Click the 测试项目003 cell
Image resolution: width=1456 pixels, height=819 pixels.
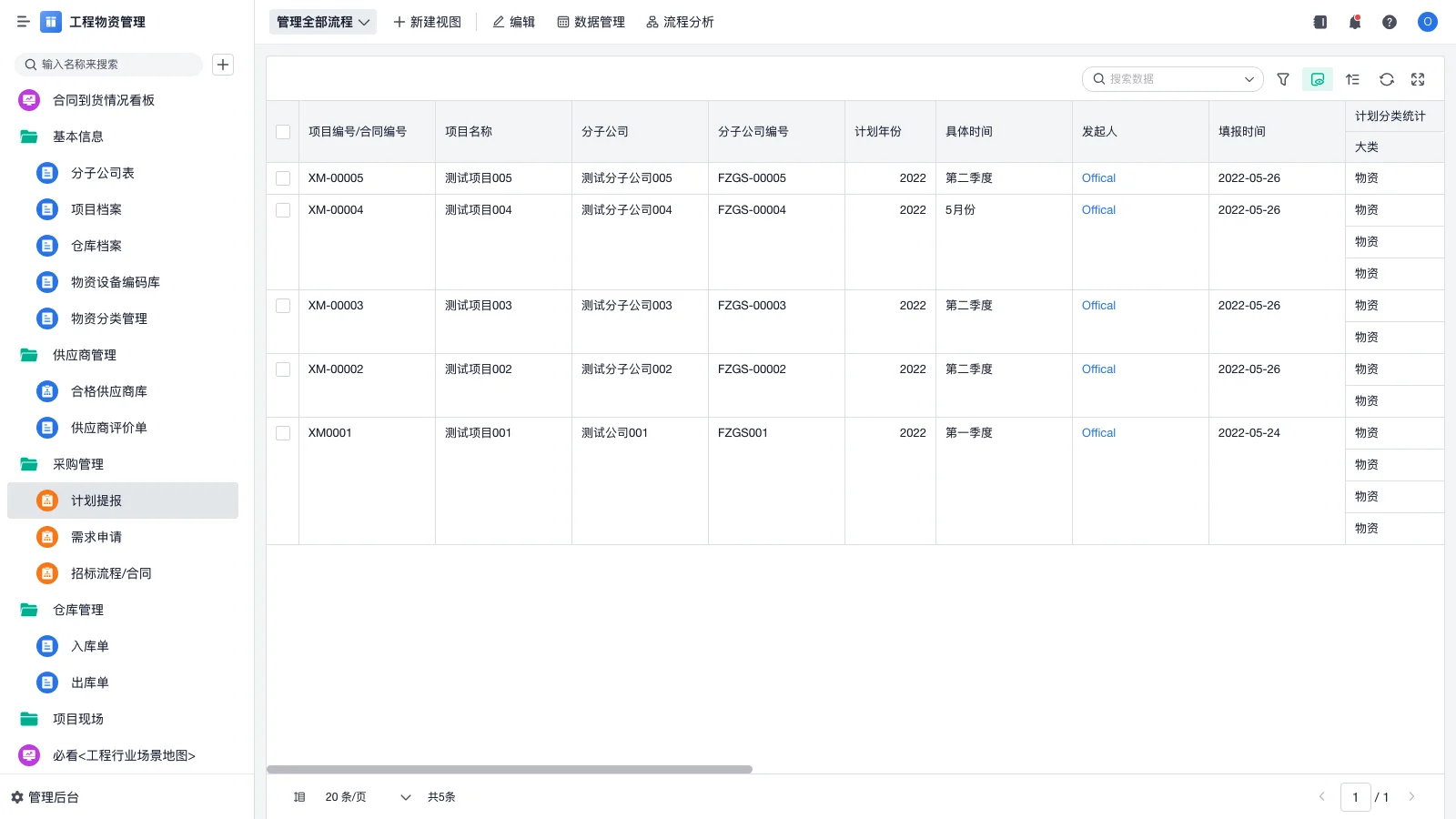coord(503,321)
